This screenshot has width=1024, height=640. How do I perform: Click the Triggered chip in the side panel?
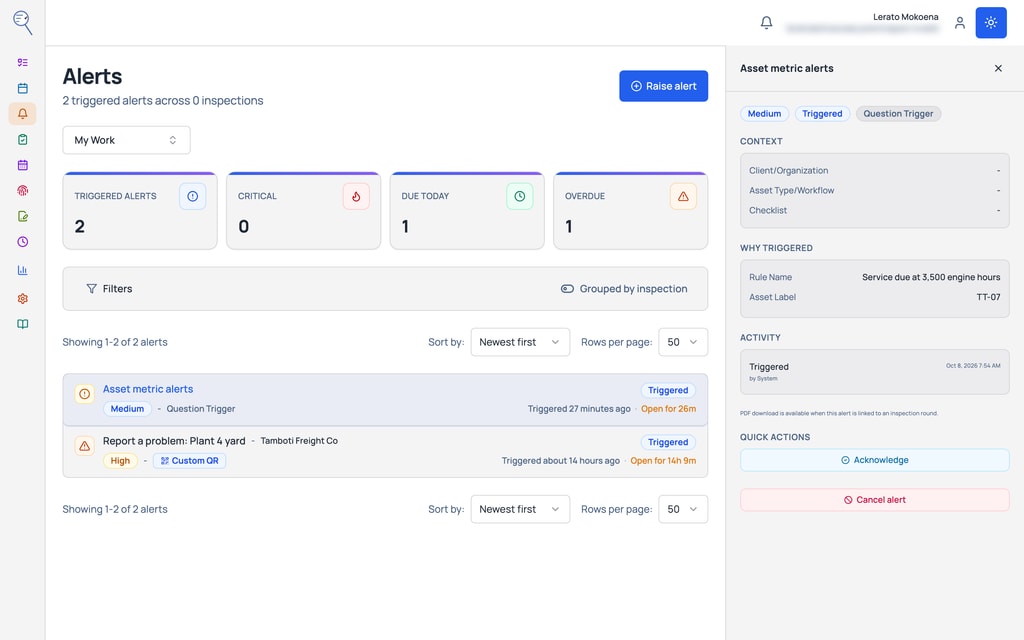point(822,114)
